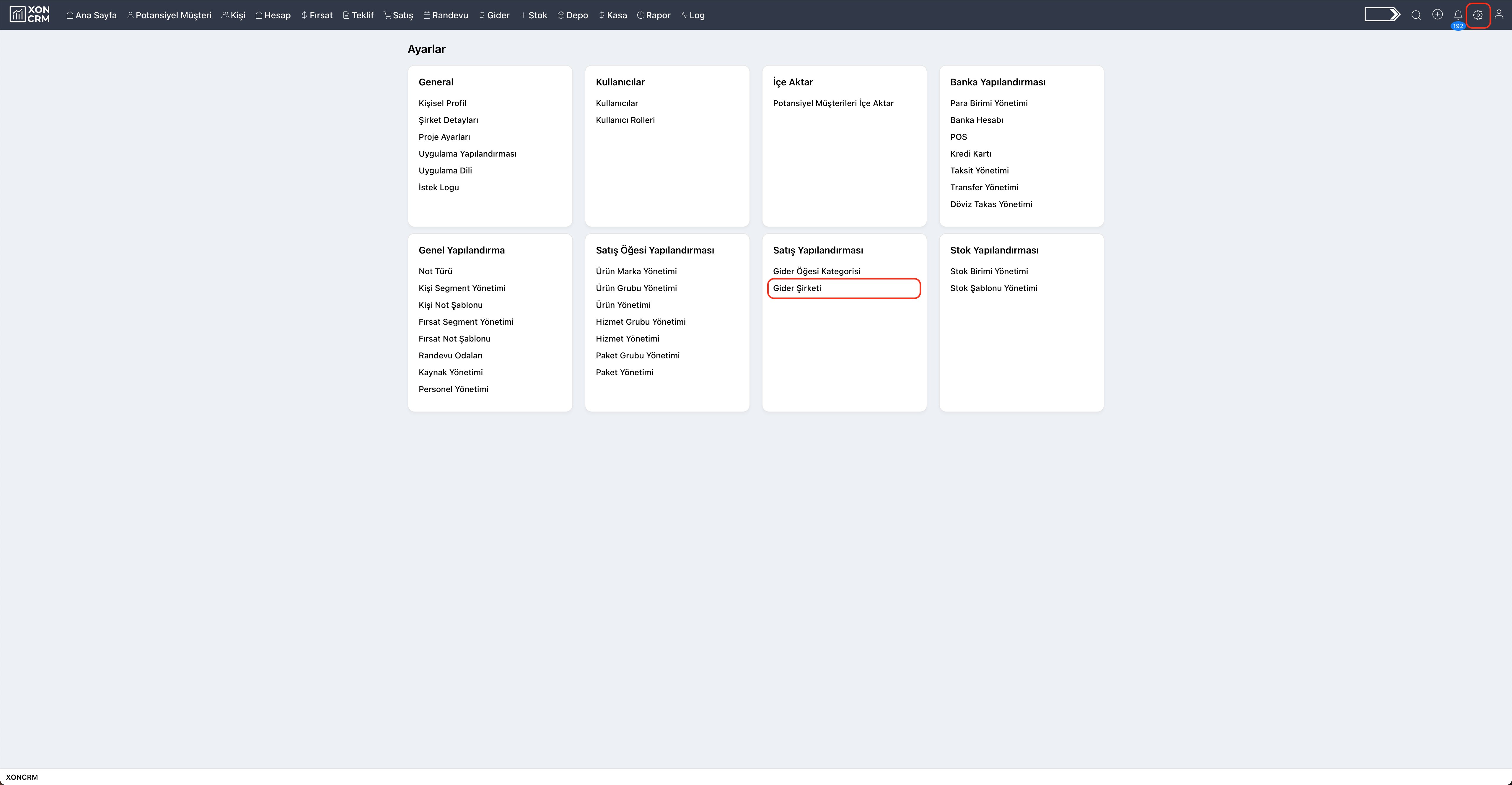
Task: Open Hizmet Grubu Yönetimi
Action: click(x=641, y=322)
